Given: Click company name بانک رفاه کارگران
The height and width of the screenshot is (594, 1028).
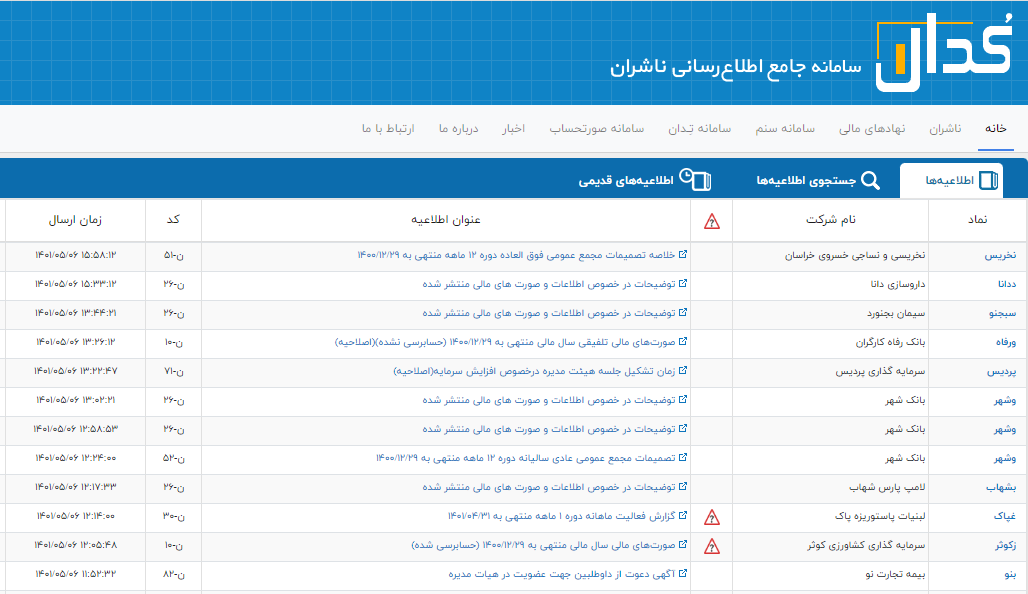Looking at the screenshot, I should pyautogui.click(x=890, y=342).
